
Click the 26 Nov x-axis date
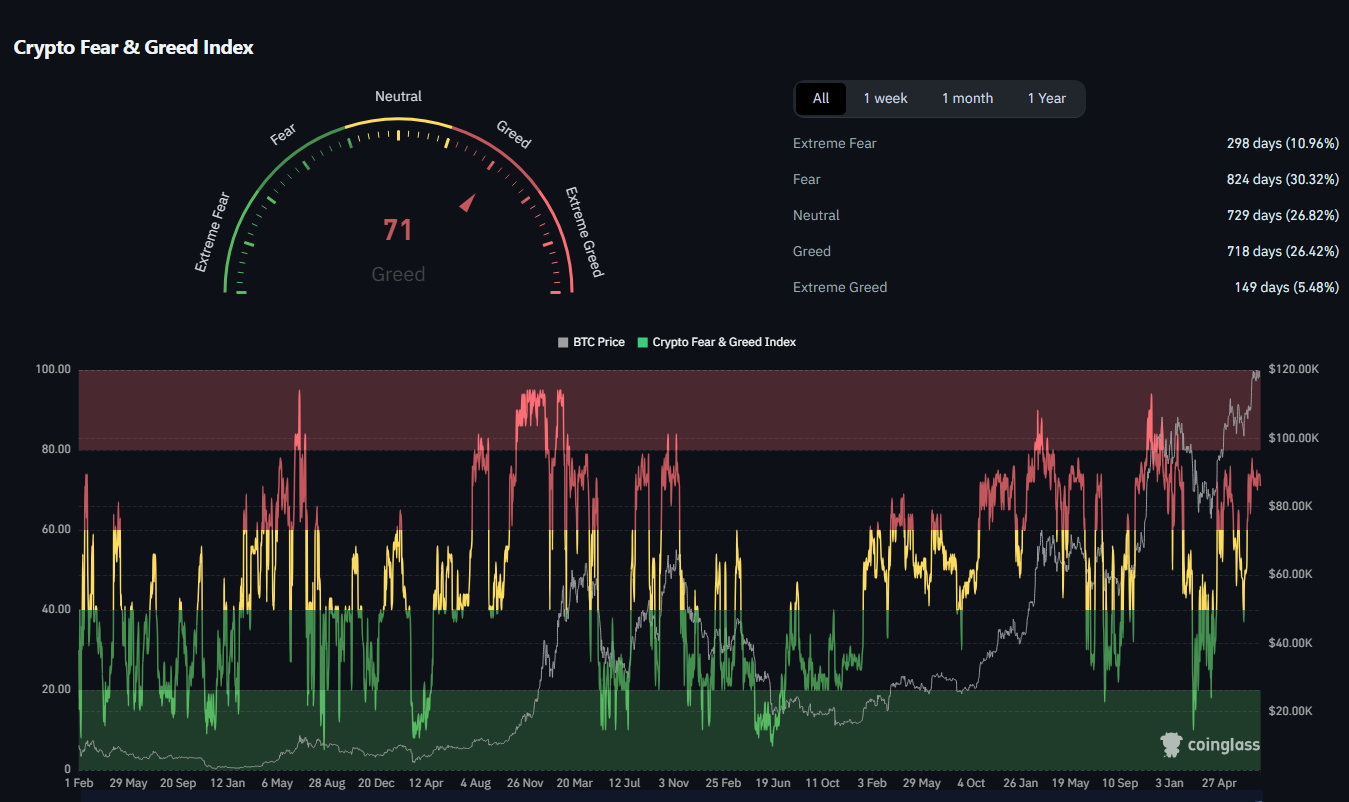coord(525,783)
